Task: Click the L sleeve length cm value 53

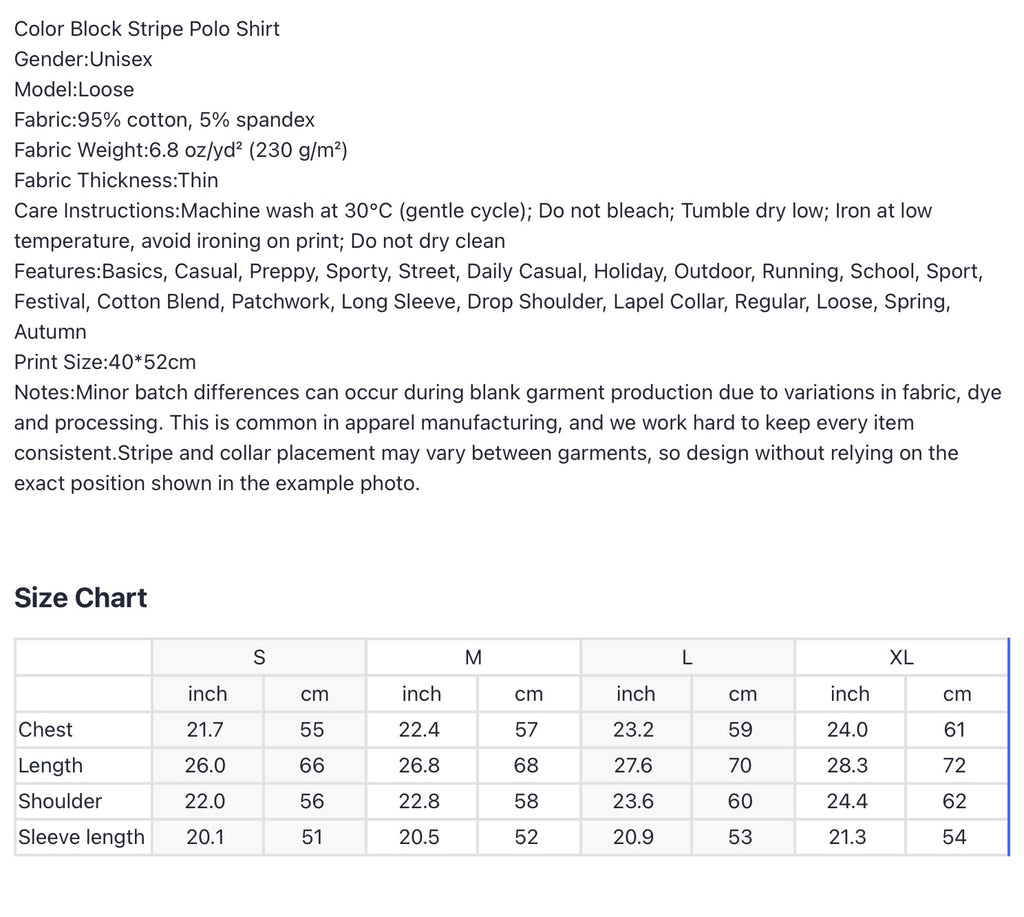Action: pos(740,837)
